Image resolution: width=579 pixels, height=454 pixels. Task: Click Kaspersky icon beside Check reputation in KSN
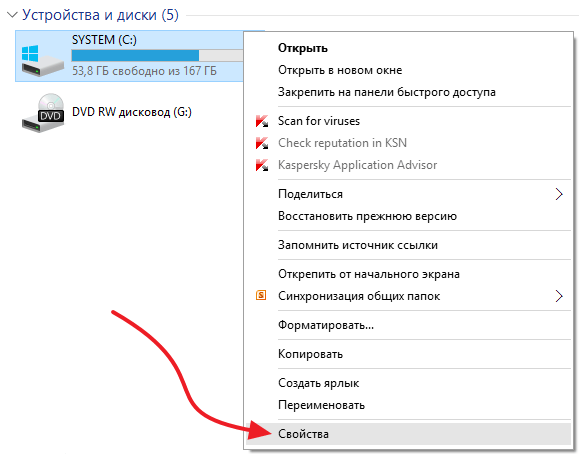tap(262, 143)
